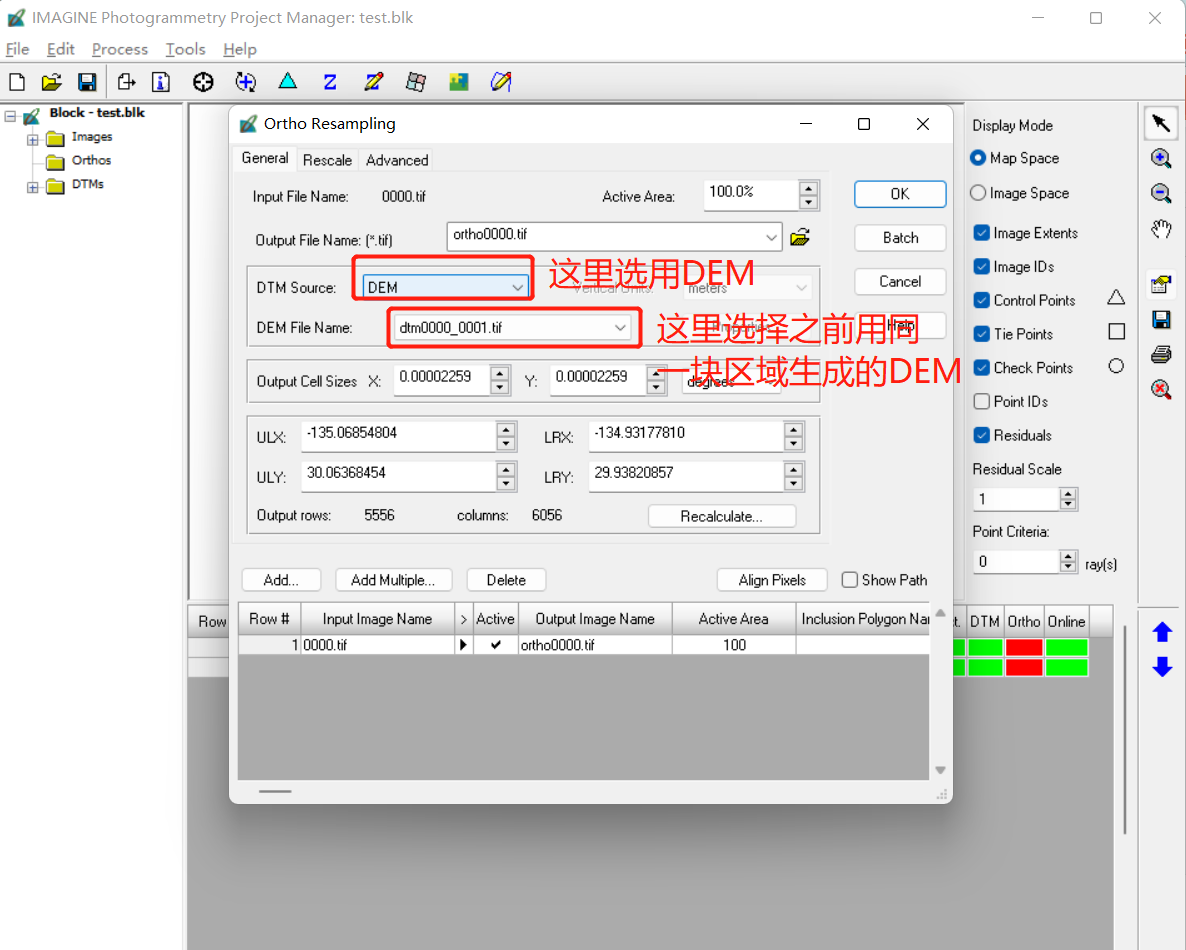The width and height of the screenshot is (1186, 950).
Task: Click the Align Pixels button
Action: click(772, 580)
